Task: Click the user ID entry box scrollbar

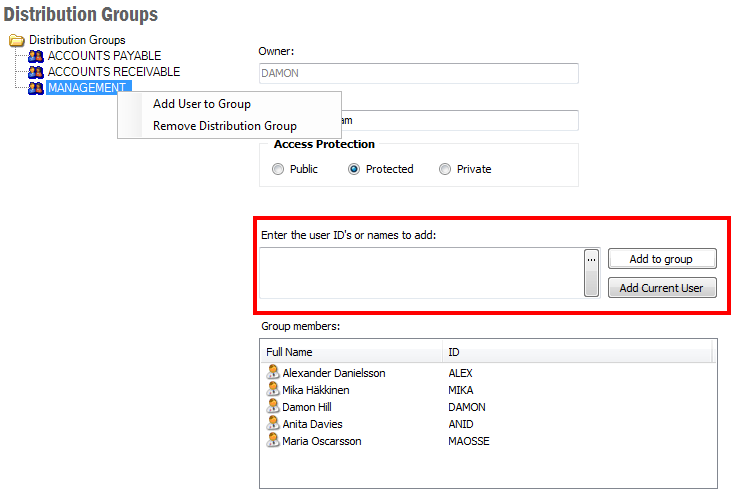Action: (591, 282)
